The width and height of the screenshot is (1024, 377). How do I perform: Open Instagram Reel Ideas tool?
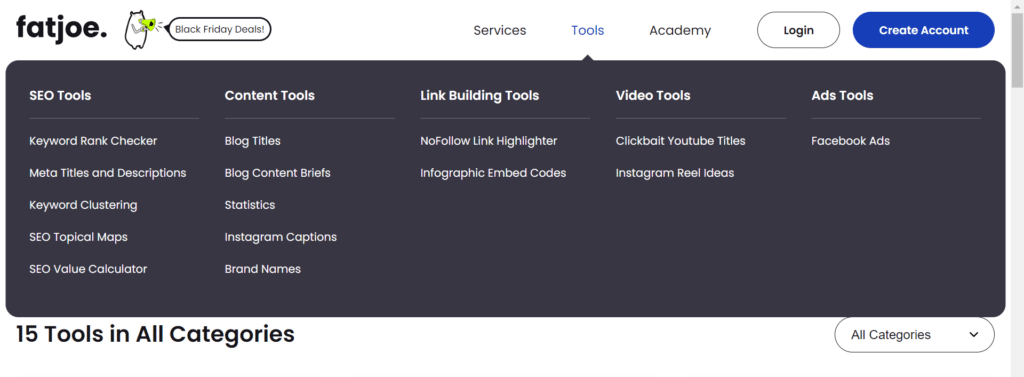point(675,173)
